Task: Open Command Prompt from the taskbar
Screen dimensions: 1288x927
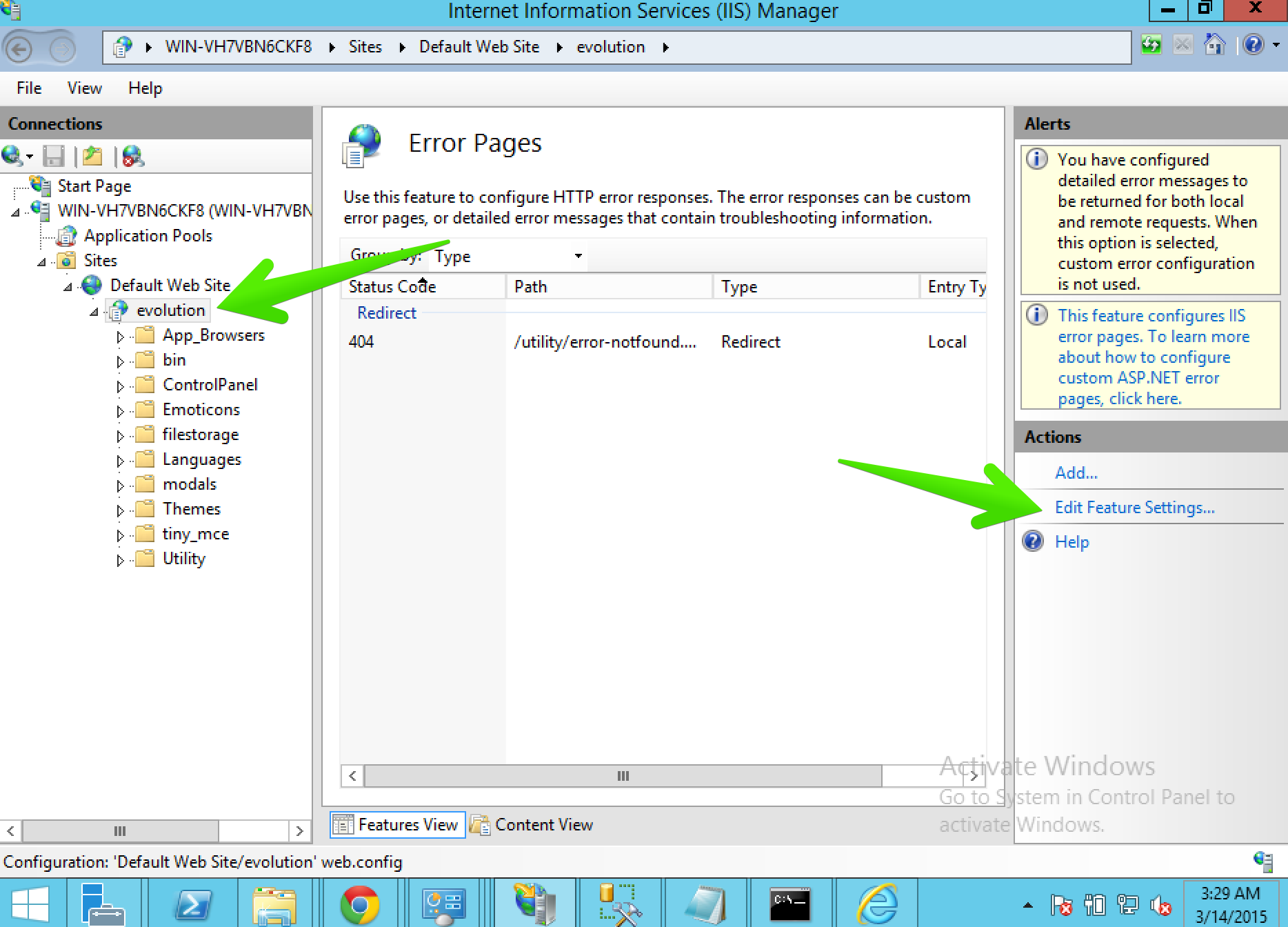Action: click(789, 904)
